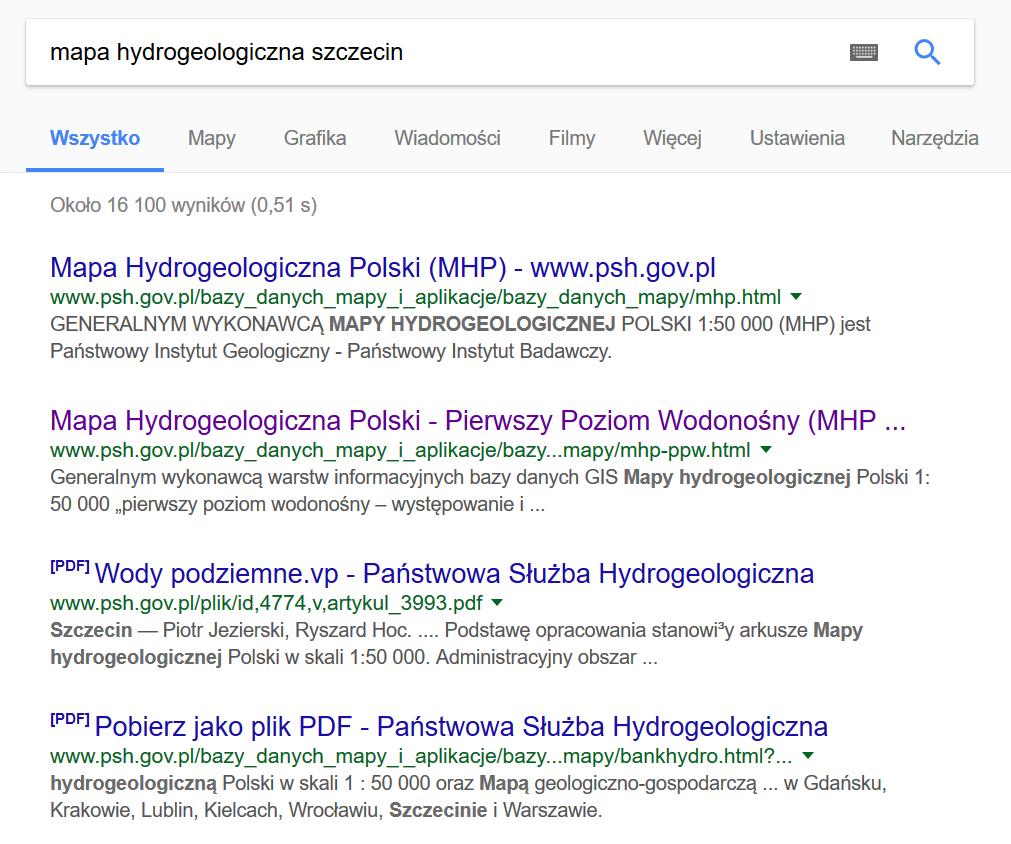Click the blue search magnifier icon
The height and width of the screenshot is (844, 1011).
tap(927, 52)
